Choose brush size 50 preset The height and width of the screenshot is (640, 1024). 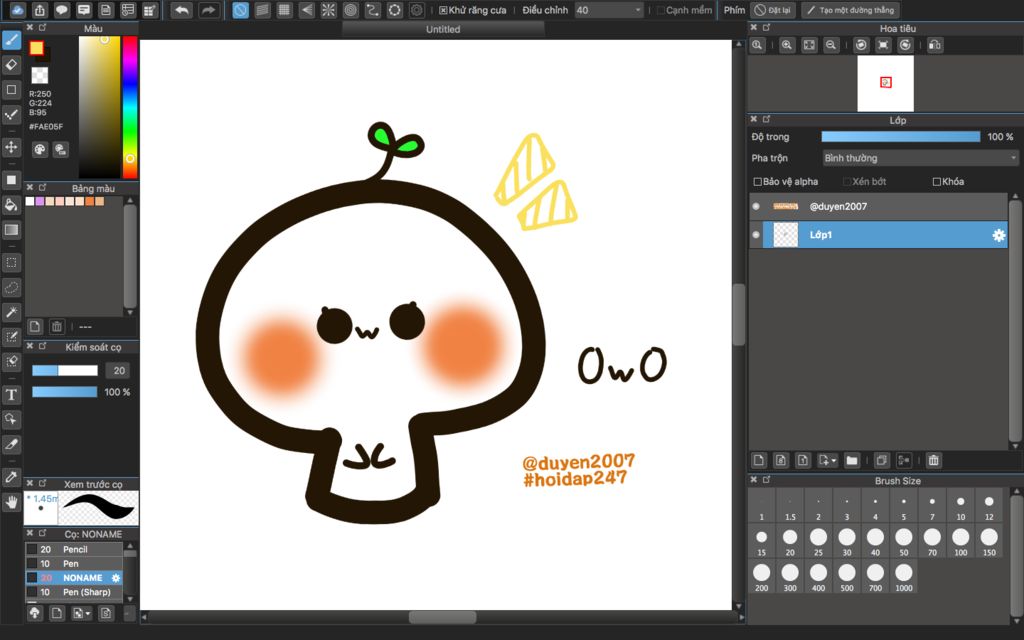pyautogui.click(x=904, y=541)
